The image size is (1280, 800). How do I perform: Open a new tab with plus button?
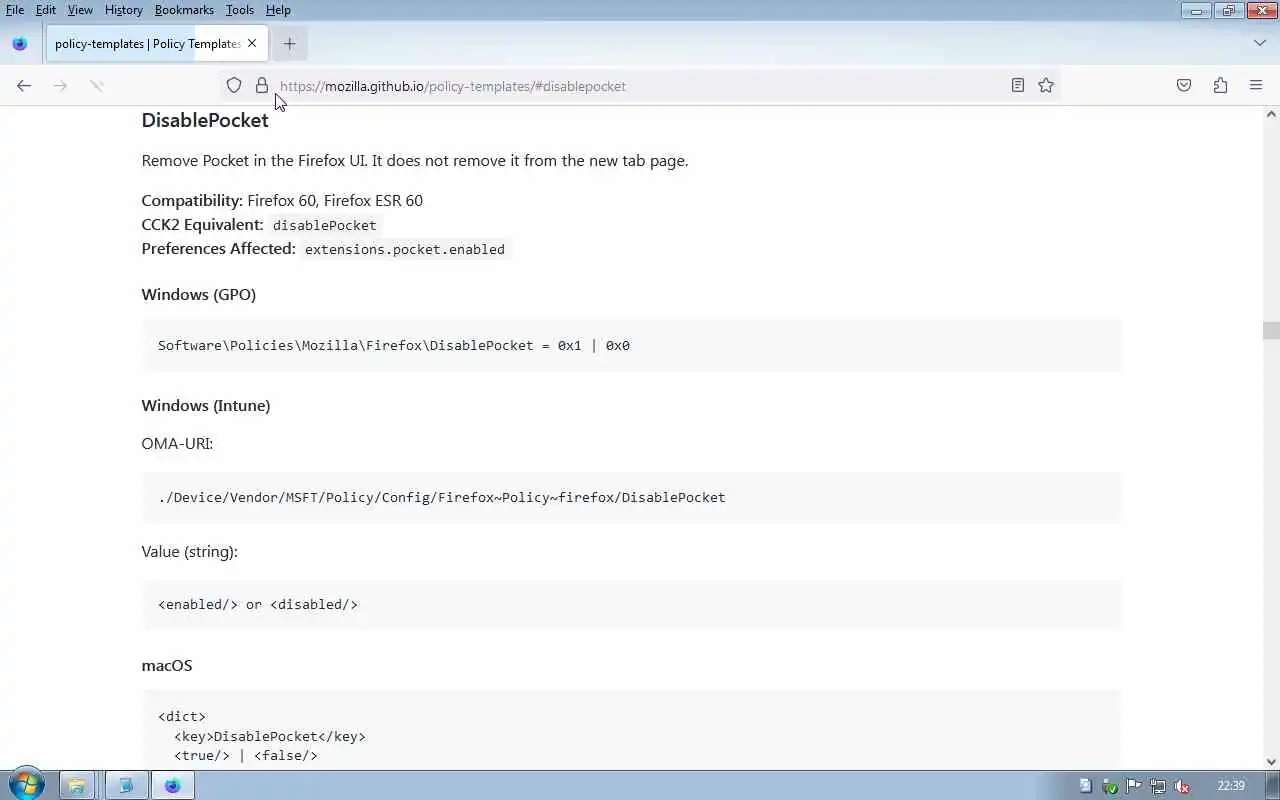(x=290, y=44)
